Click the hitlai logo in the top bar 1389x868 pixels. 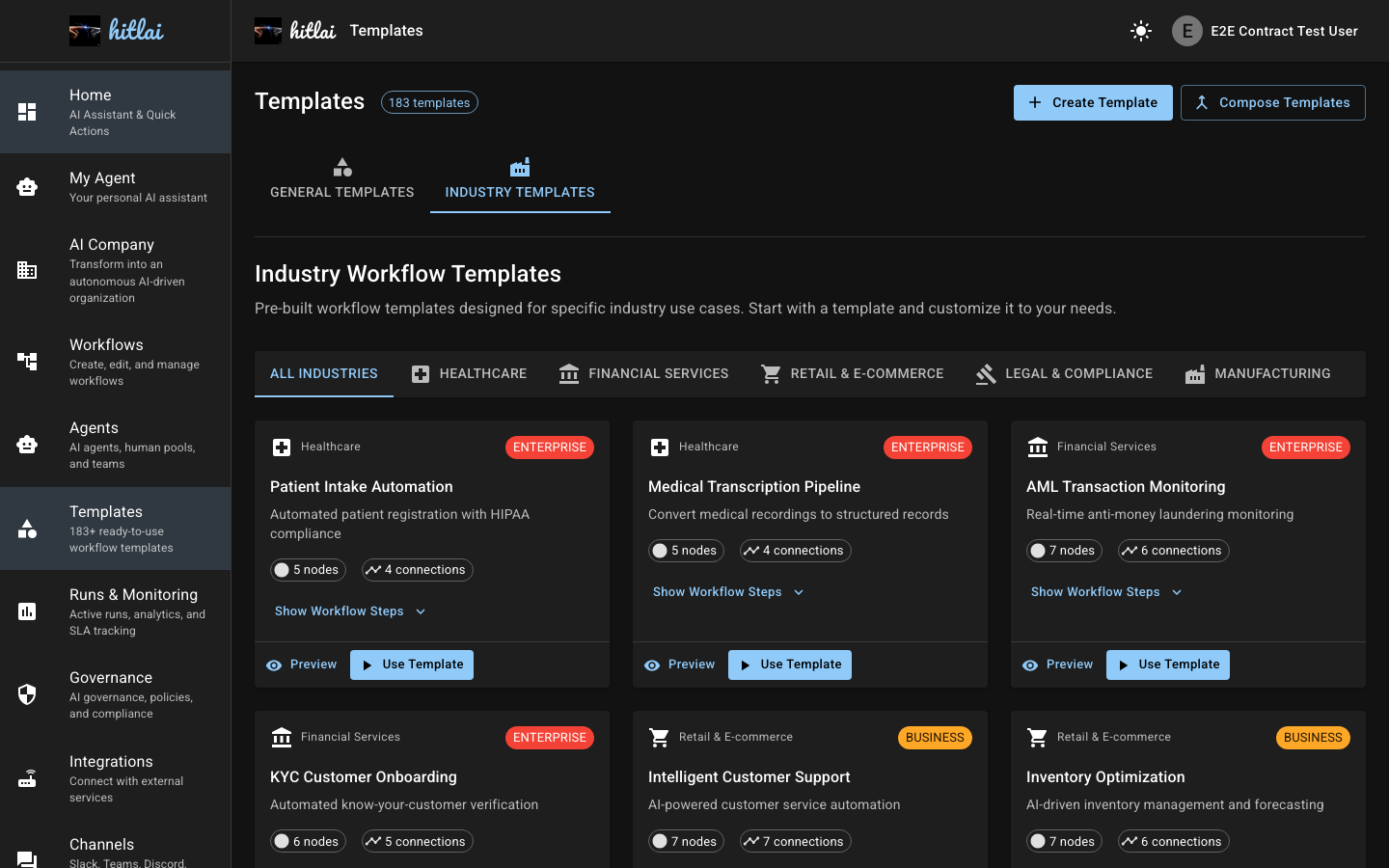[x=294, y=30]
